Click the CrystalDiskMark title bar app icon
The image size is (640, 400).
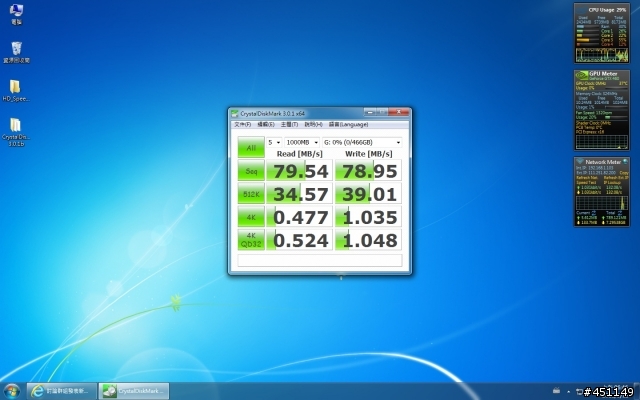coord(235,113)
